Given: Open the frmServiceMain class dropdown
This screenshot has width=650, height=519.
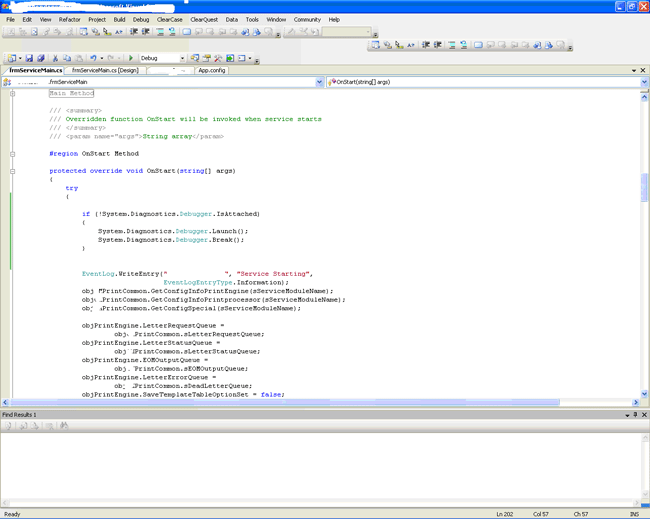Looking at the screenshot, I should click(x=320, y=82).
